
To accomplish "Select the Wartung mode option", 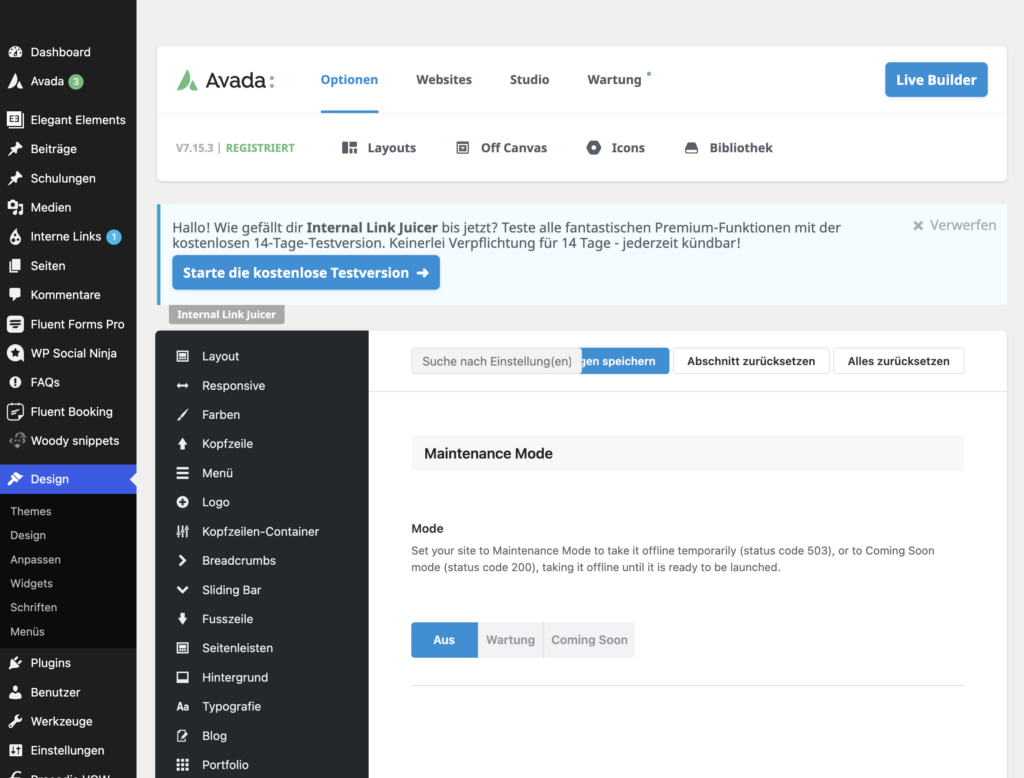I will [x=511, y=640].
